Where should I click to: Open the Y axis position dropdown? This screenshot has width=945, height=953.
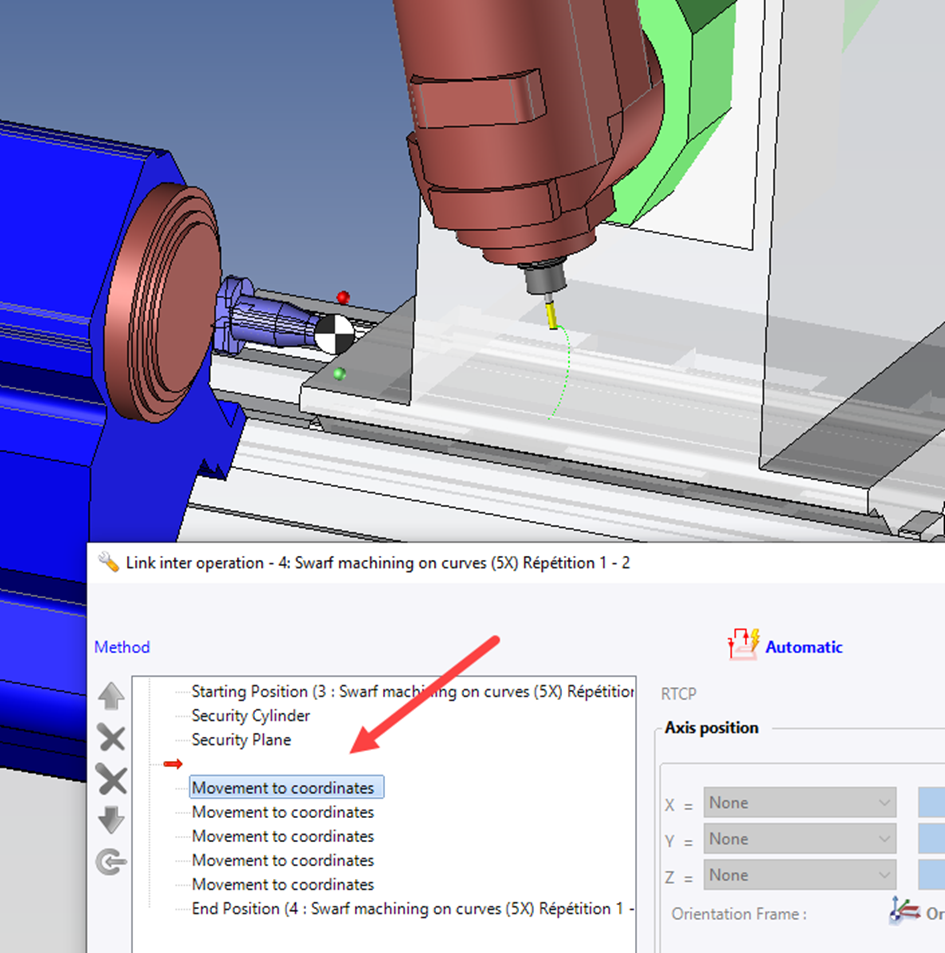click(799, 839)
